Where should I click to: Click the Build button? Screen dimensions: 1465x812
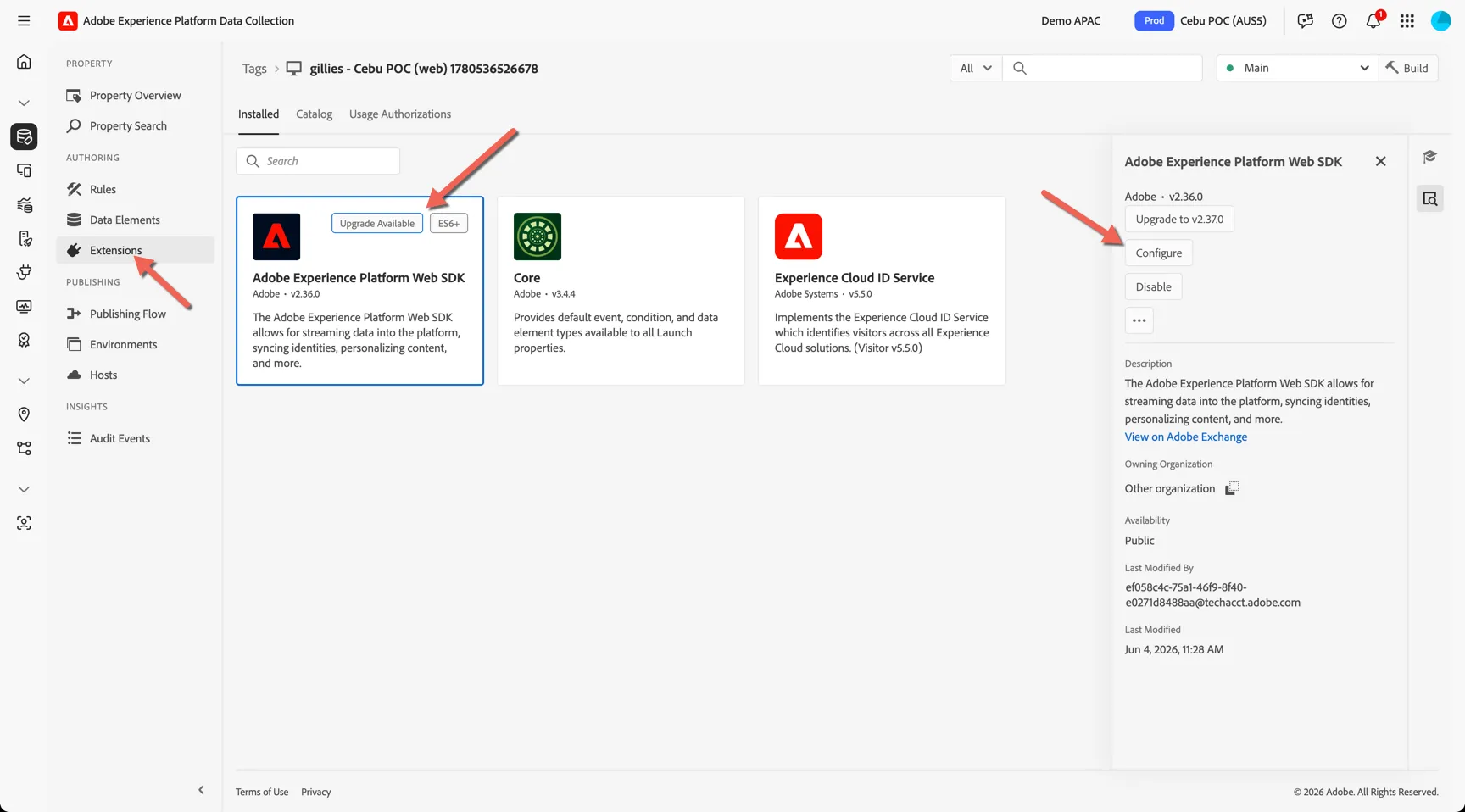[x=1407, y=68]
